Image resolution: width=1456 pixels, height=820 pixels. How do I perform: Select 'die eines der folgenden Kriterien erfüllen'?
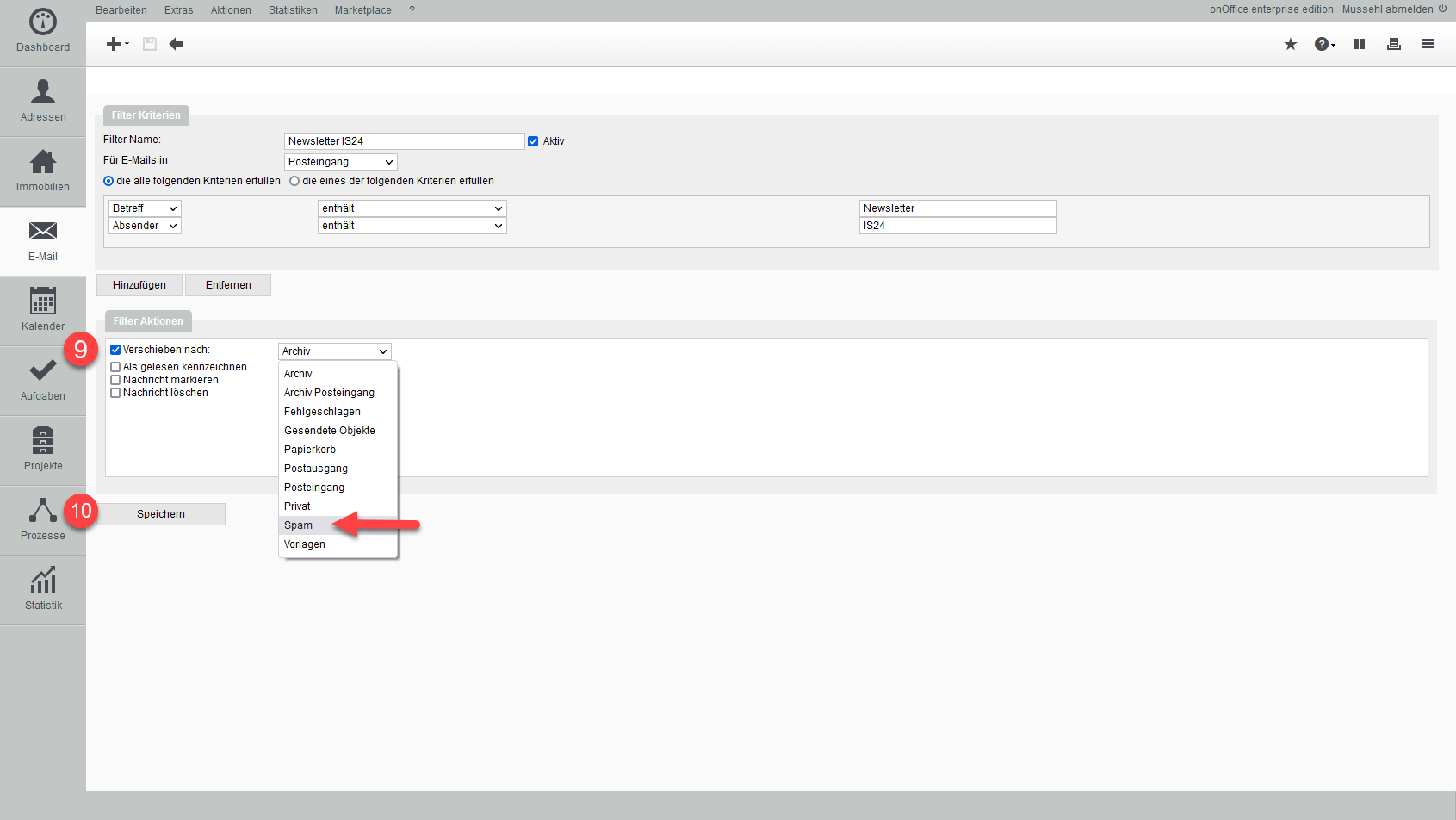pos(294,181)
